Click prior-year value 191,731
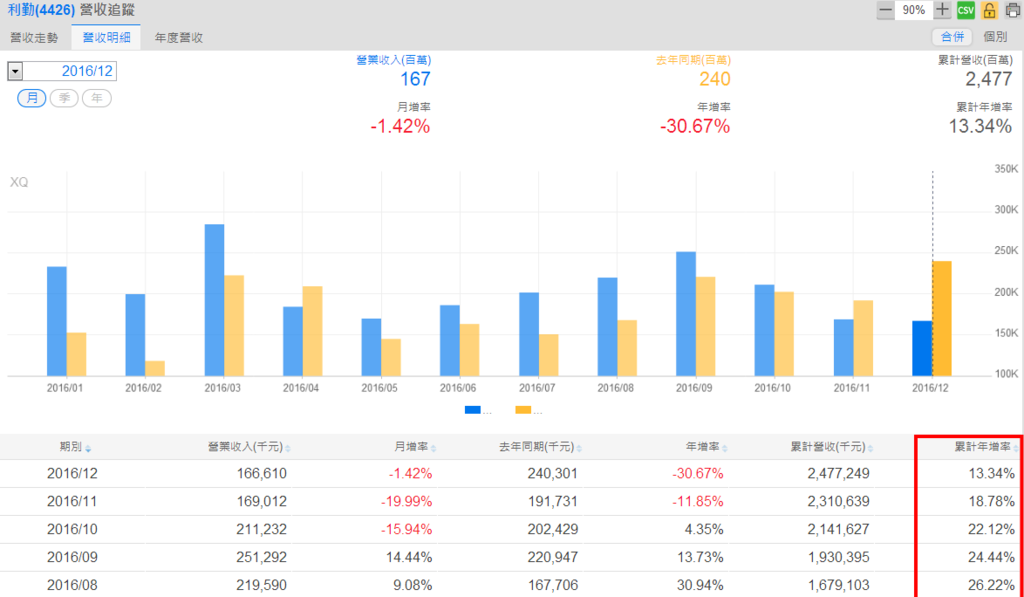 (x=552, y=502)
